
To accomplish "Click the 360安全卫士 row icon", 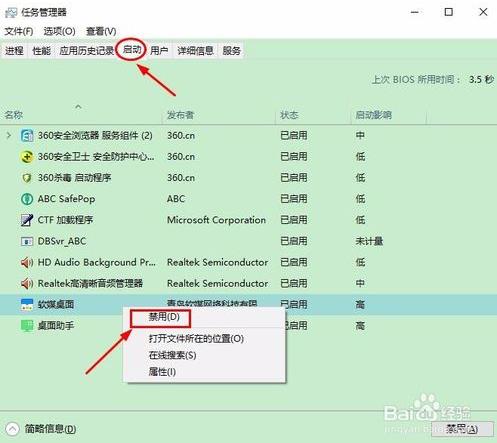I will [x=27, y=157].
